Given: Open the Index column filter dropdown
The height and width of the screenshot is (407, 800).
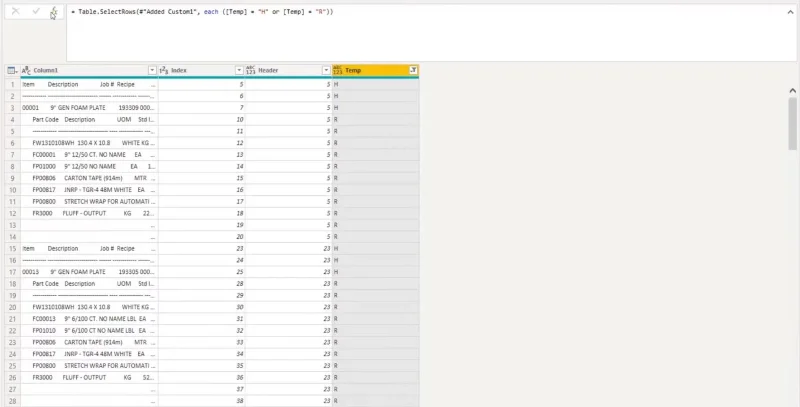Looking at the screenshot, I should tap(239, 70).
